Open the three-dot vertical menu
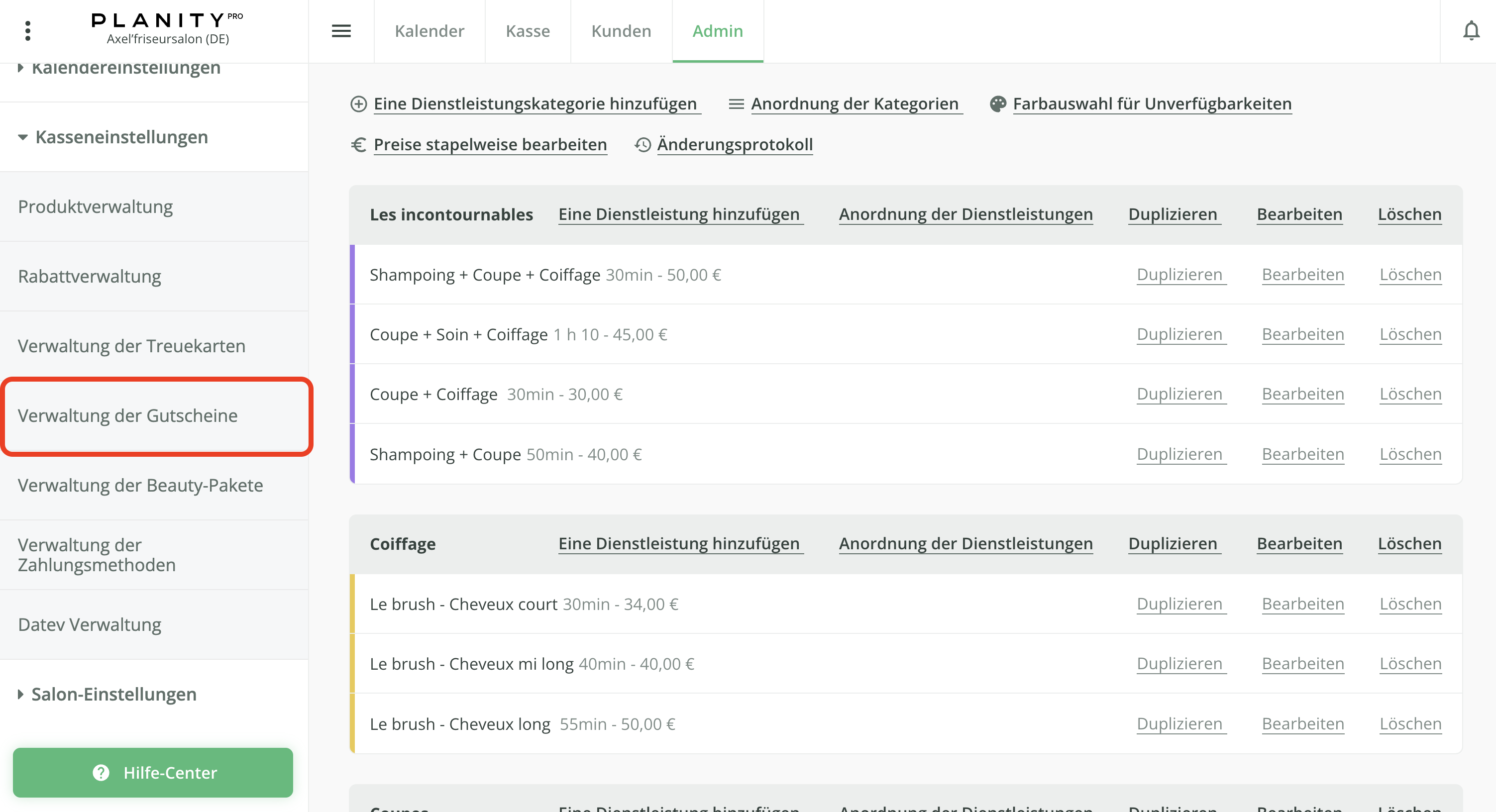1496x812 pixels. [27, 31]
